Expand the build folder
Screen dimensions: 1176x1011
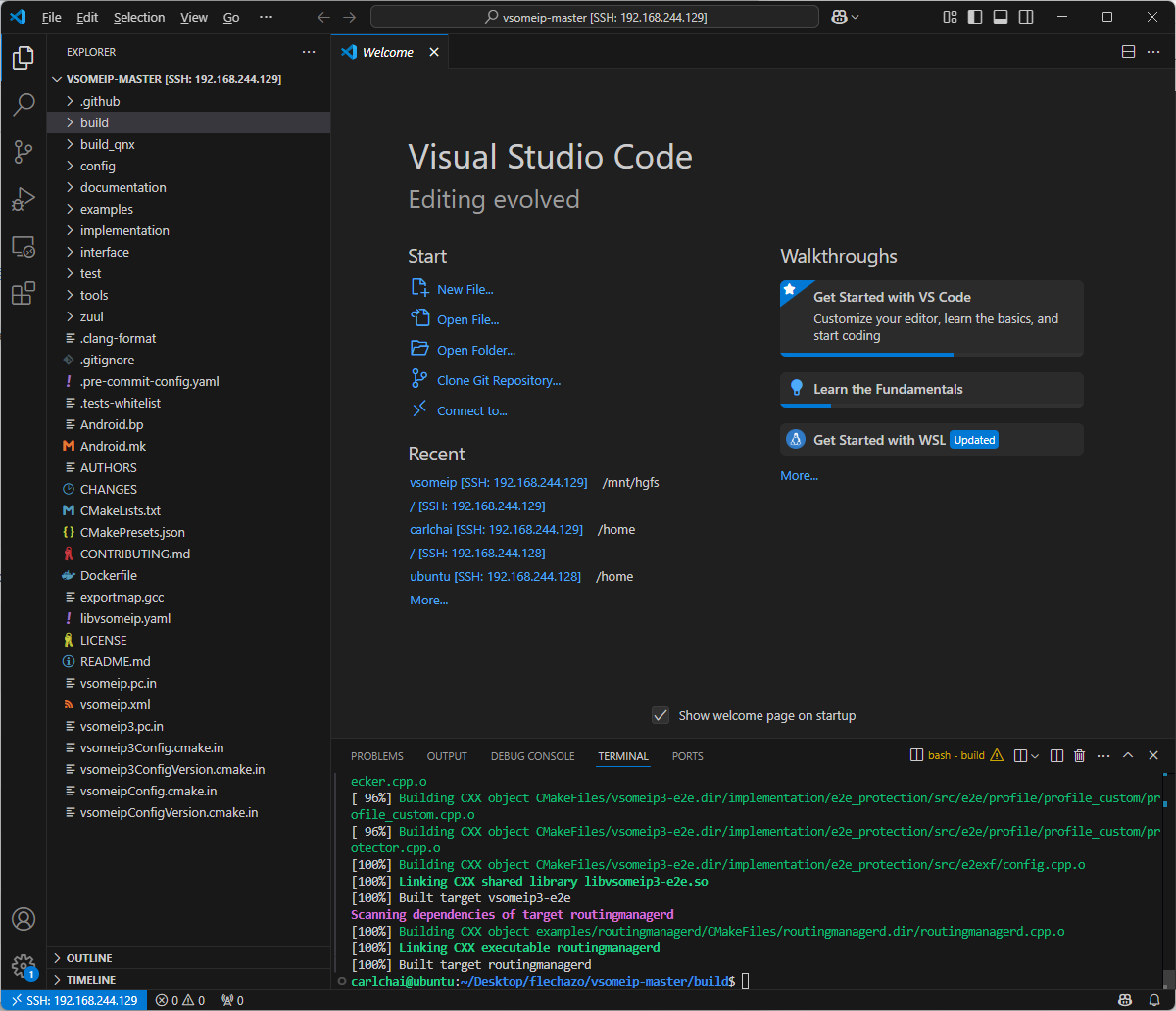[x=189, y=122]
